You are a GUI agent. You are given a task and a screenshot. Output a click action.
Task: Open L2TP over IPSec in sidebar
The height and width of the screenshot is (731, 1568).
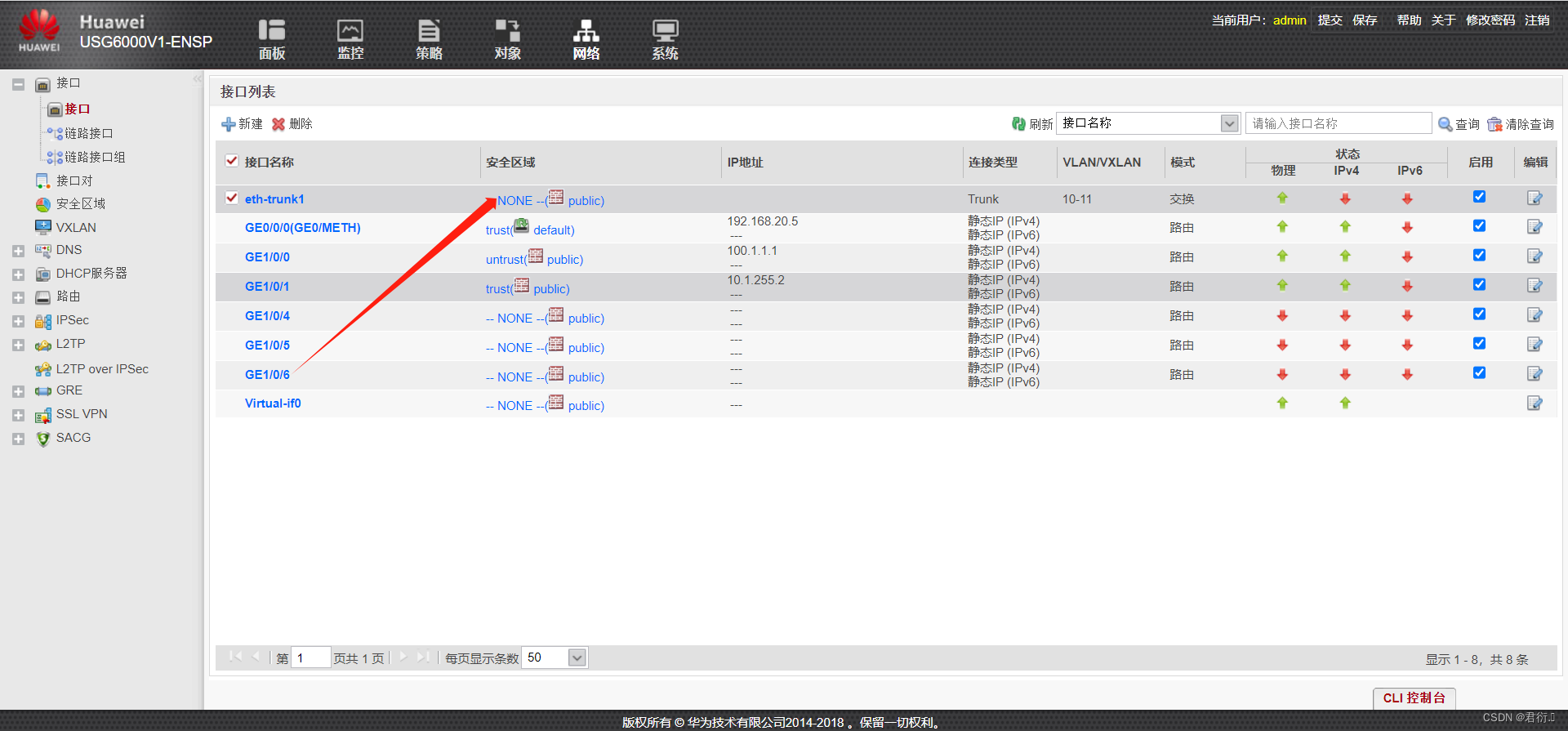pos(102,369)
